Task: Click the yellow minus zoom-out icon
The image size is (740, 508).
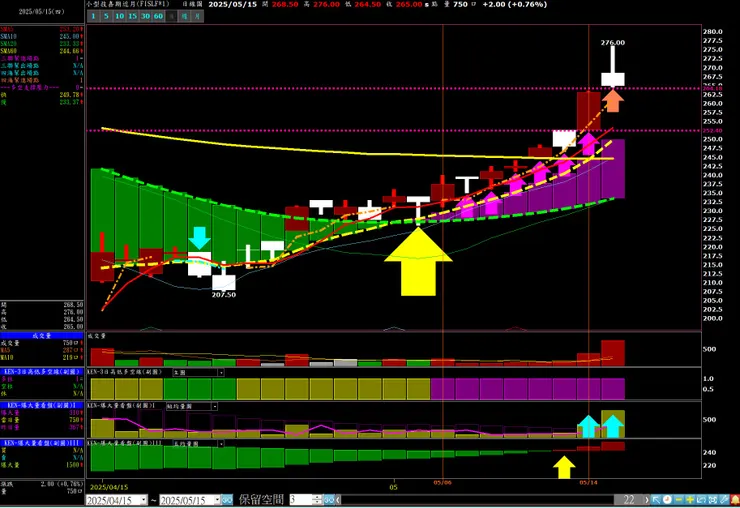Action: [679, 500]
